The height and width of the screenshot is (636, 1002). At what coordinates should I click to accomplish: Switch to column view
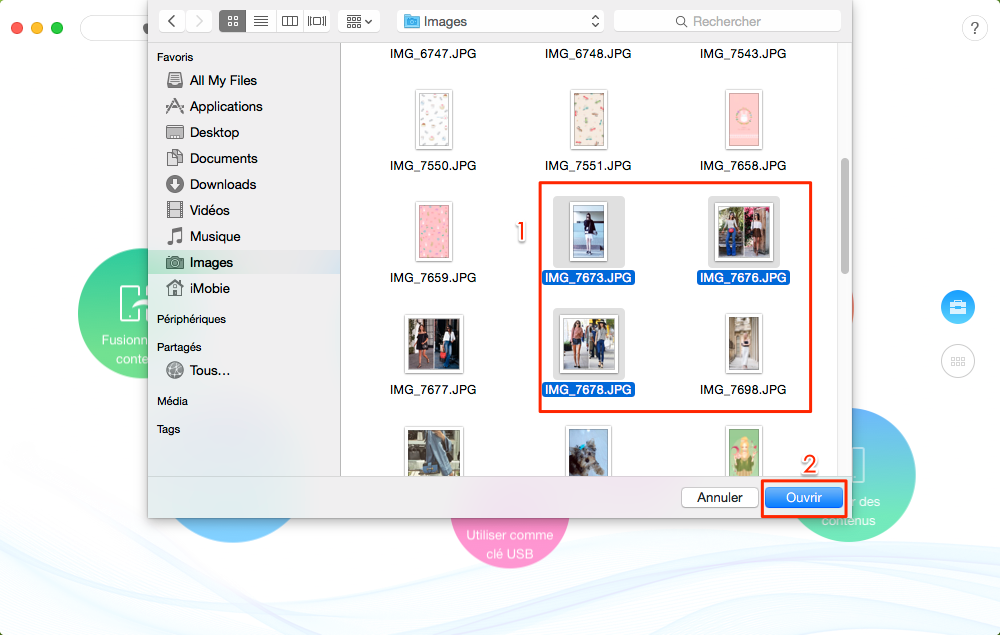click(x=289, y=21)
